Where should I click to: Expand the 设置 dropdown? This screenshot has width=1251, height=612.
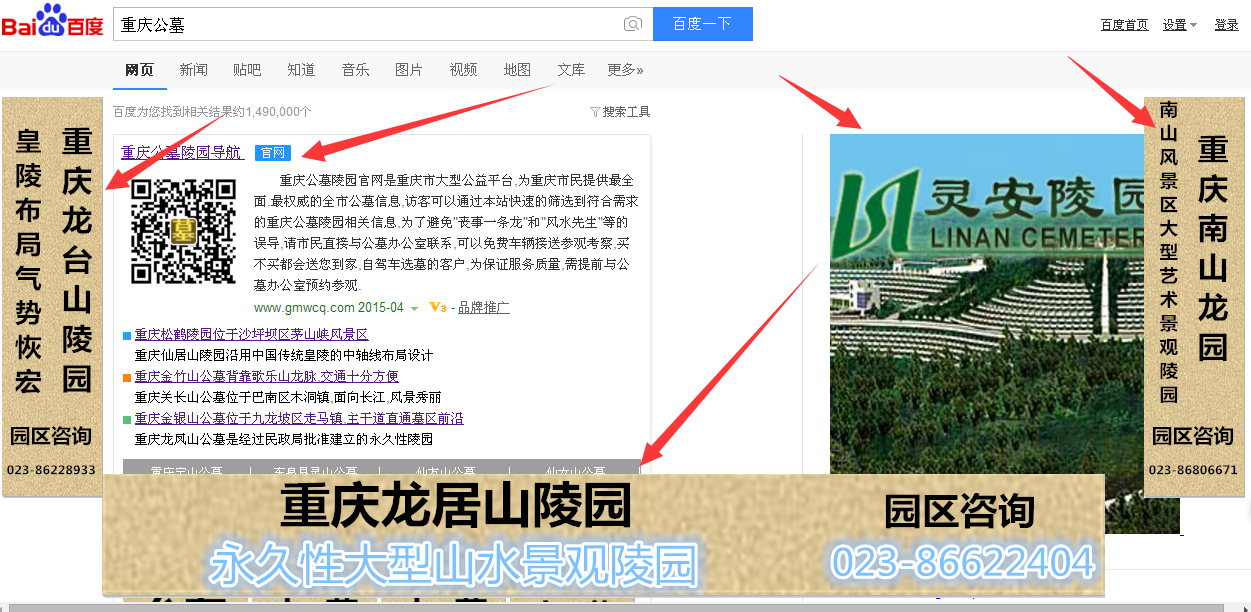click(1180, 25)
